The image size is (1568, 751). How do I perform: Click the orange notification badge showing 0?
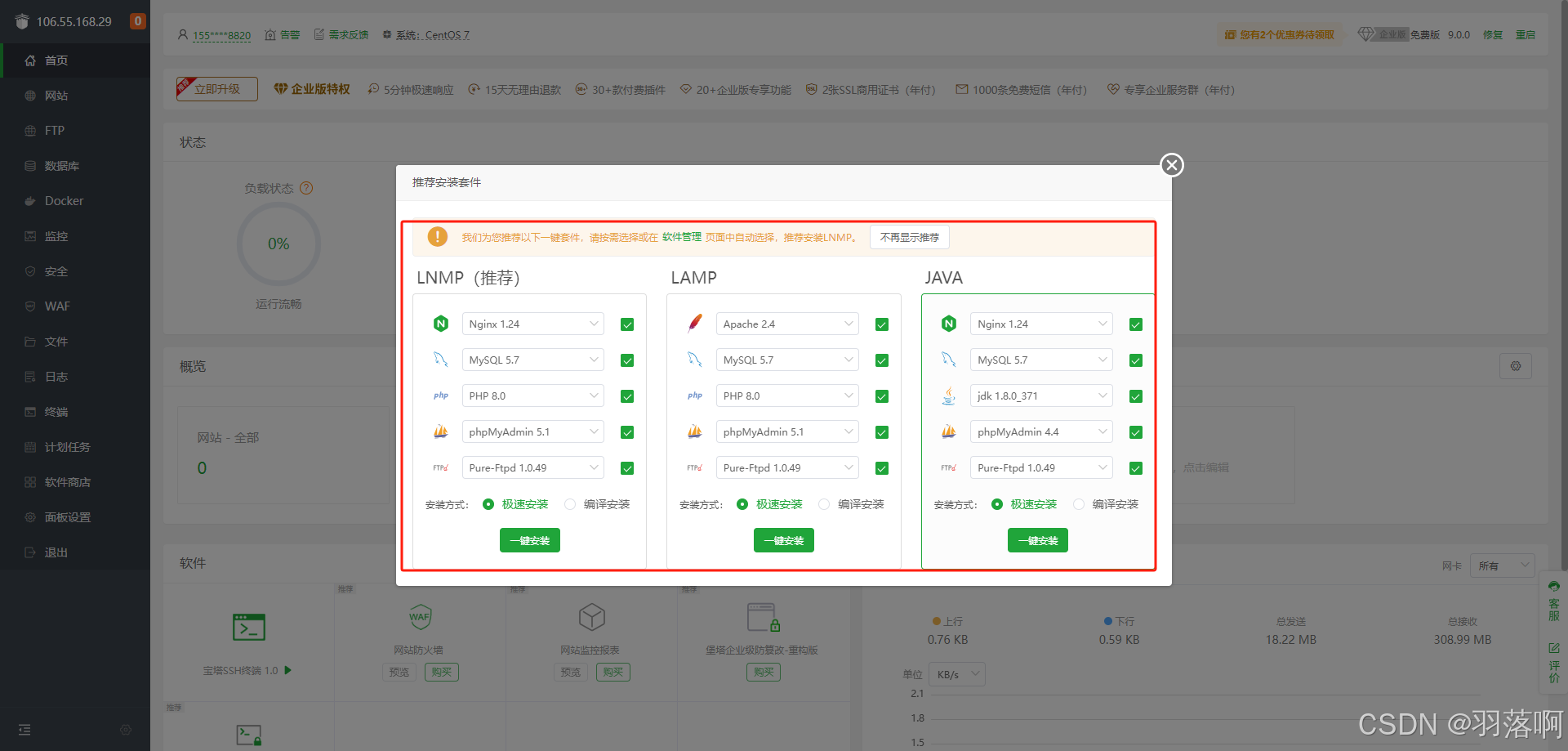138,21
